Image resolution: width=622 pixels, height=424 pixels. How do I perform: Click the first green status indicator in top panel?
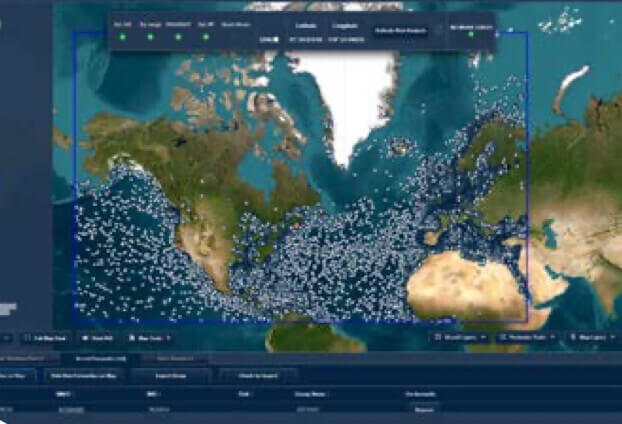[x=122, y=37]
